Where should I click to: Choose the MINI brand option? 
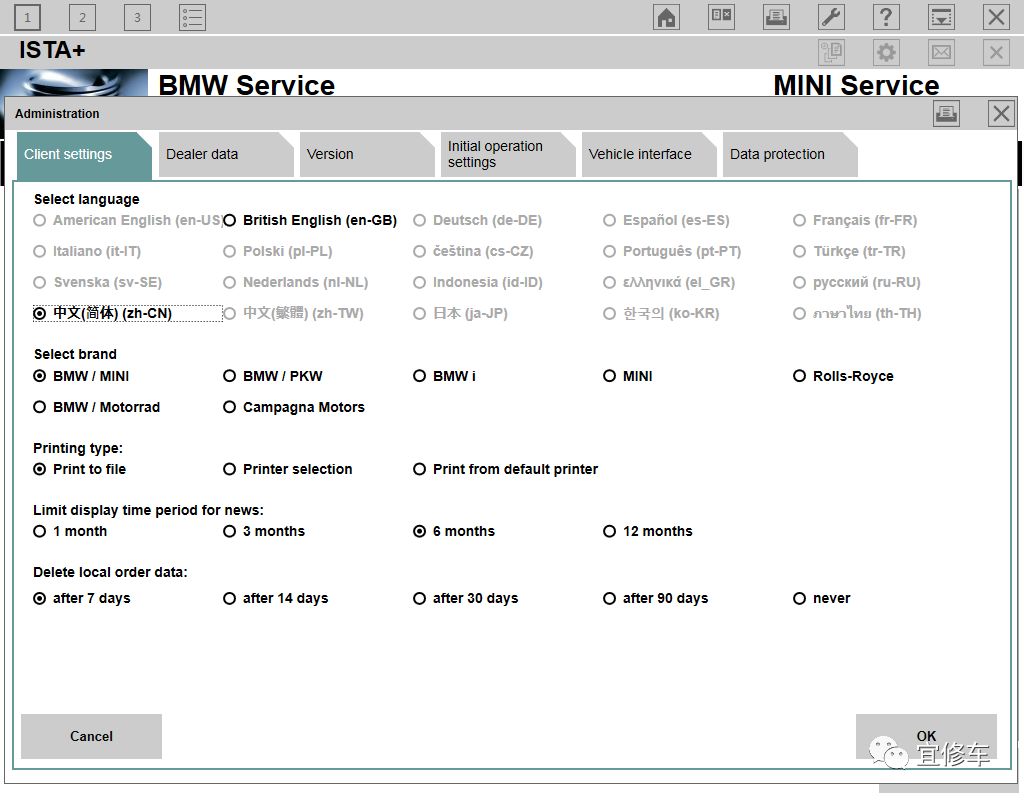(628, 376)
